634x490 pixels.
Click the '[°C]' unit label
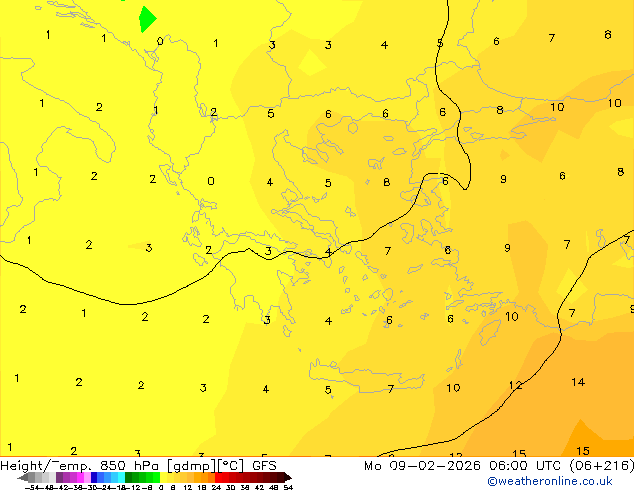tap(231, 466)
